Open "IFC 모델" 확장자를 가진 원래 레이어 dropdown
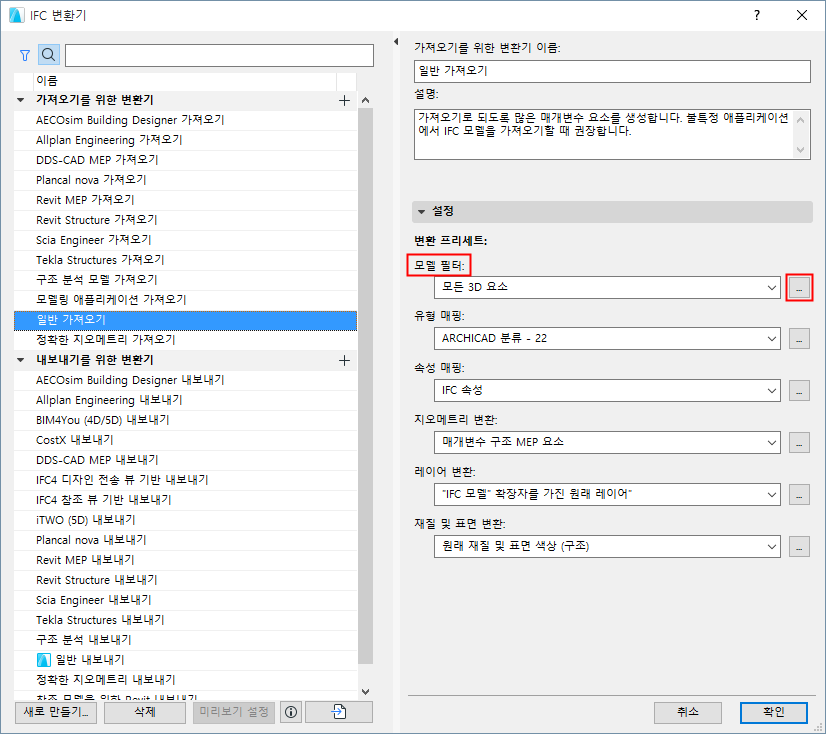 point(607,495)
